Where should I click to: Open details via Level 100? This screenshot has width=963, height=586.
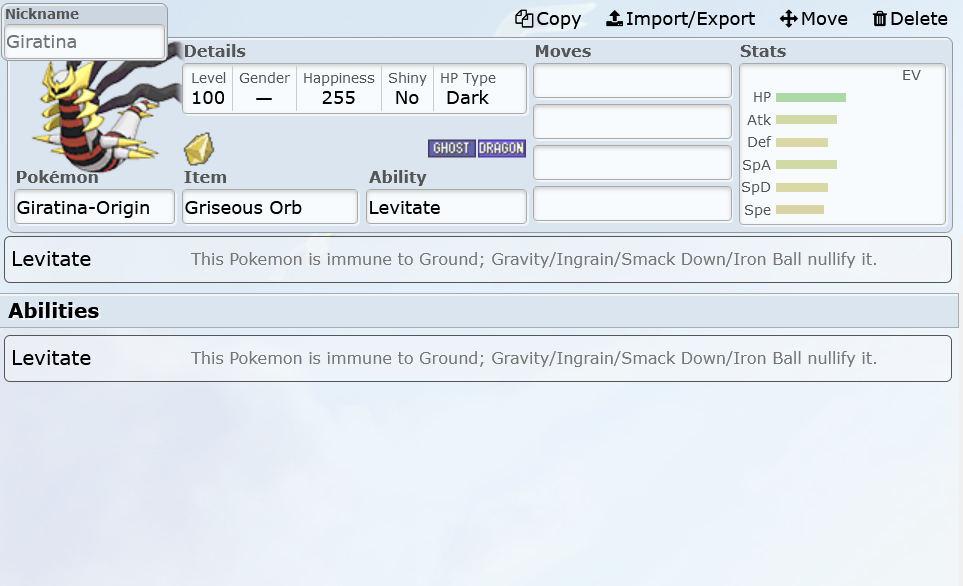tap(208, 89)
